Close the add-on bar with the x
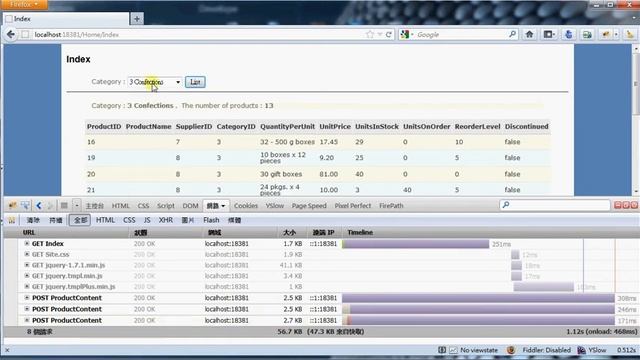Viewport: 640px width, 360px height. (x=7, y=350)
